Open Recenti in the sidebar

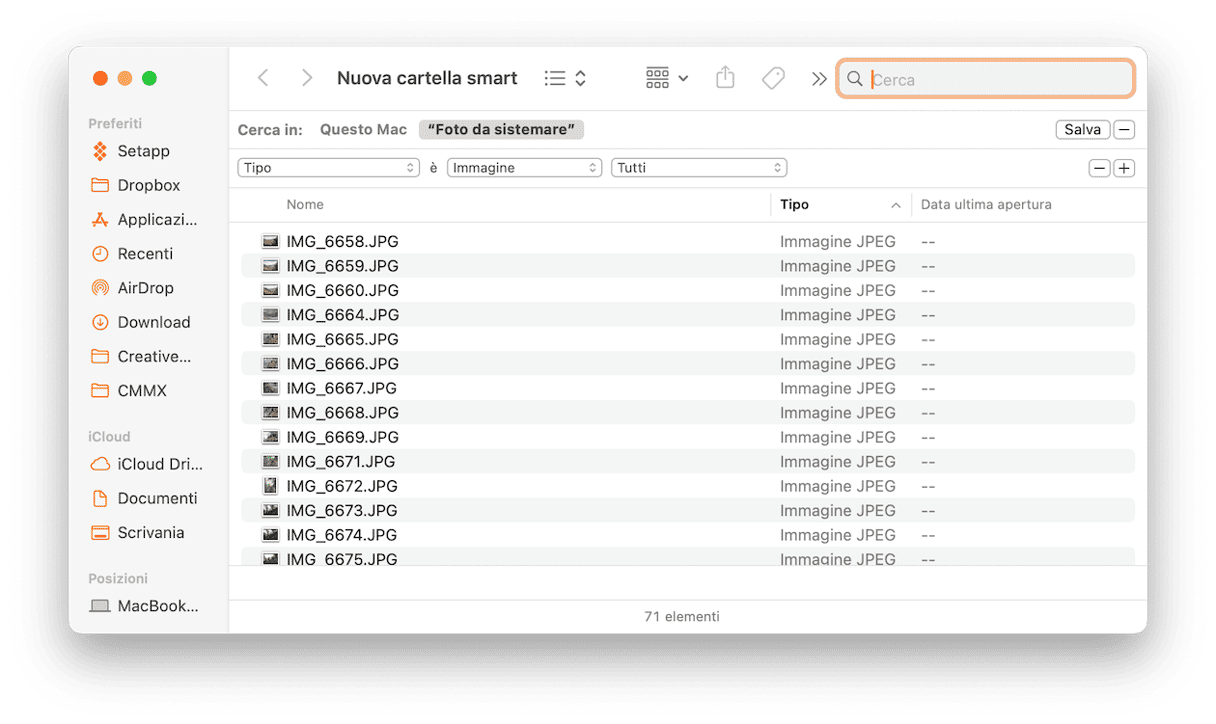click(145, 254)
